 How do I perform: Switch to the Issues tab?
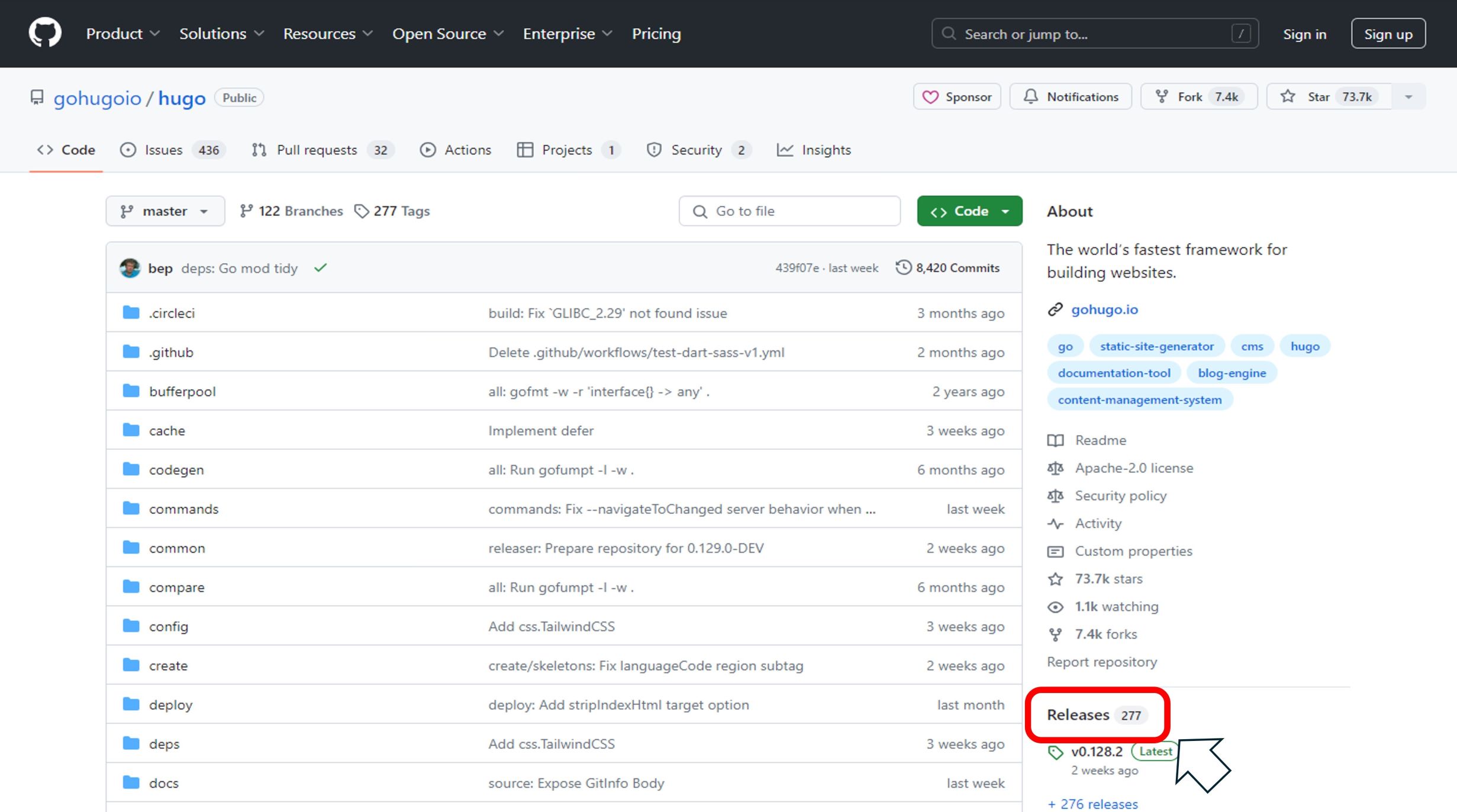coord(173,150)
